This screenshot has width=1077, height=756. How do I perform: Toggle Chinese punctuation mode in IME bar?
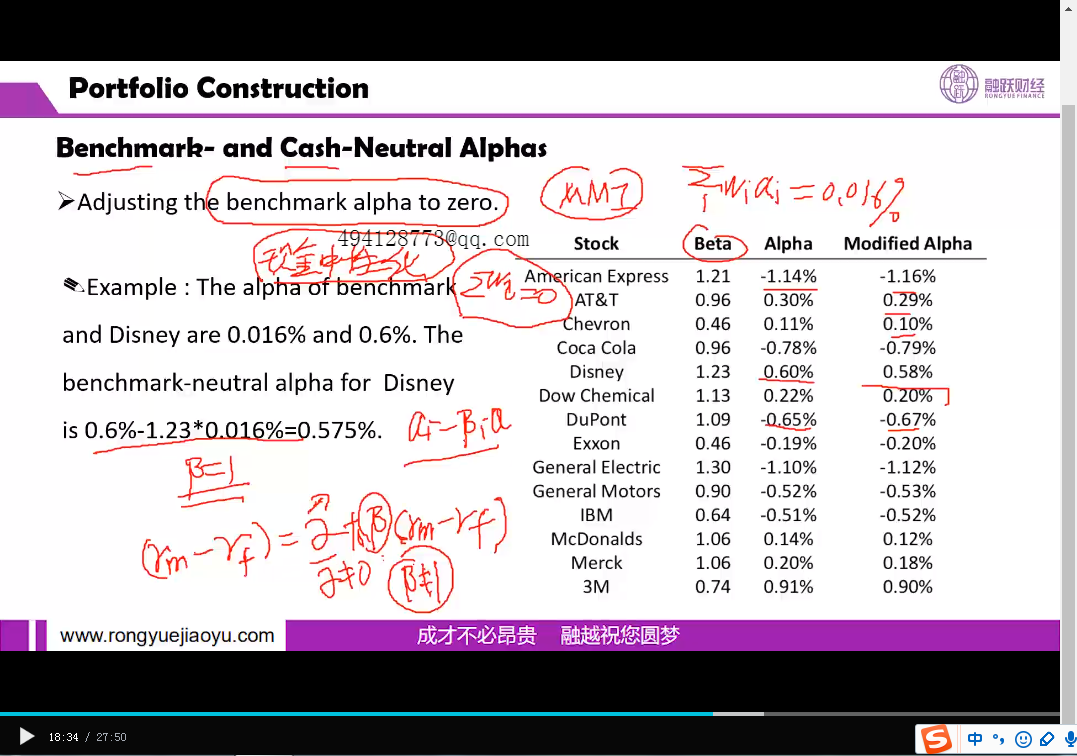click(999, 739)
